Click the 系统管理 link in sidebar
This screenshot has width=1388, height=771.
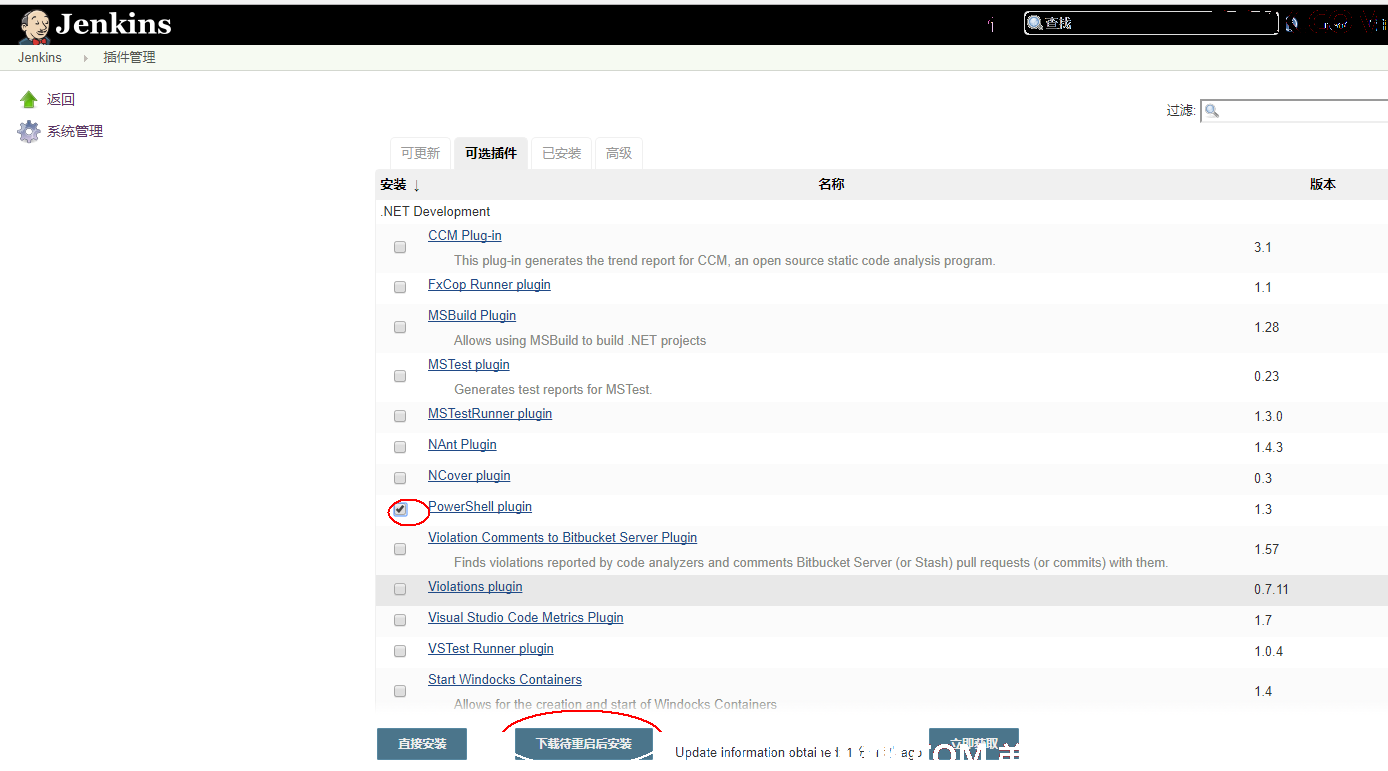(75, 132)
